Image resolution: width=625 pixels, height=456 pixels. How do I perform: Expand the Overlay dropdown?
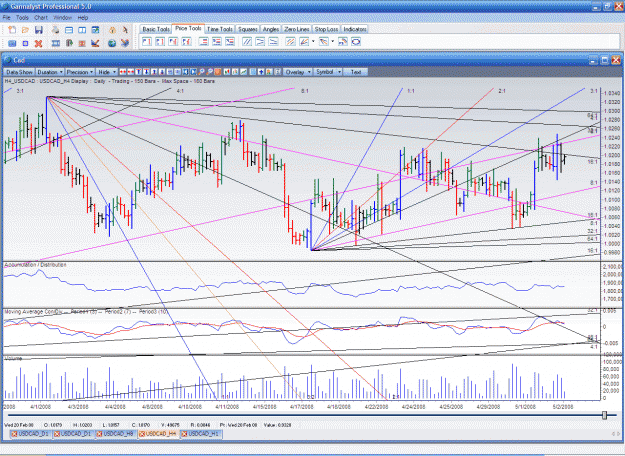[x=298, y=72]
